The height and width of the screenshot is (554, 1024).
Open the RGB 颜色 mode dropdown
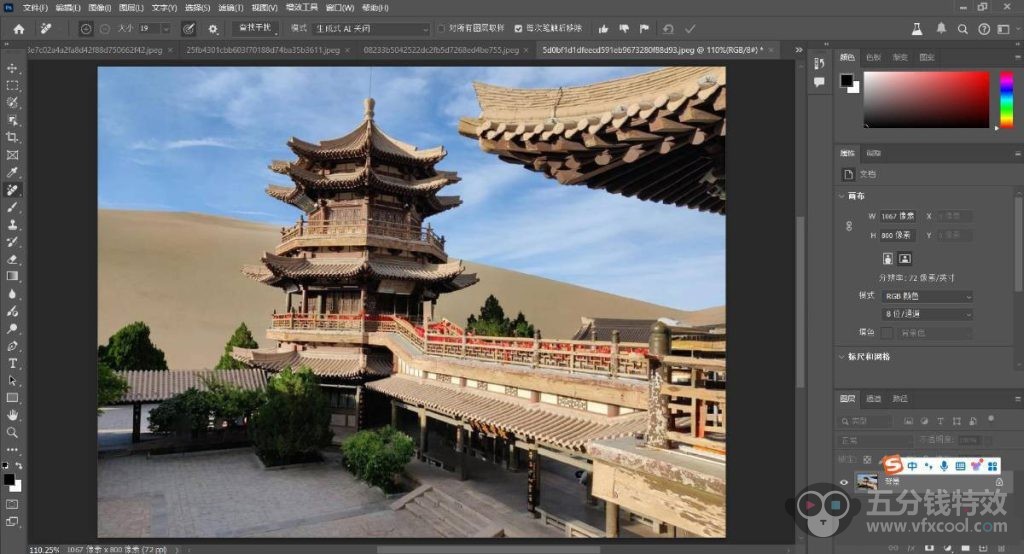click(926, 297)
